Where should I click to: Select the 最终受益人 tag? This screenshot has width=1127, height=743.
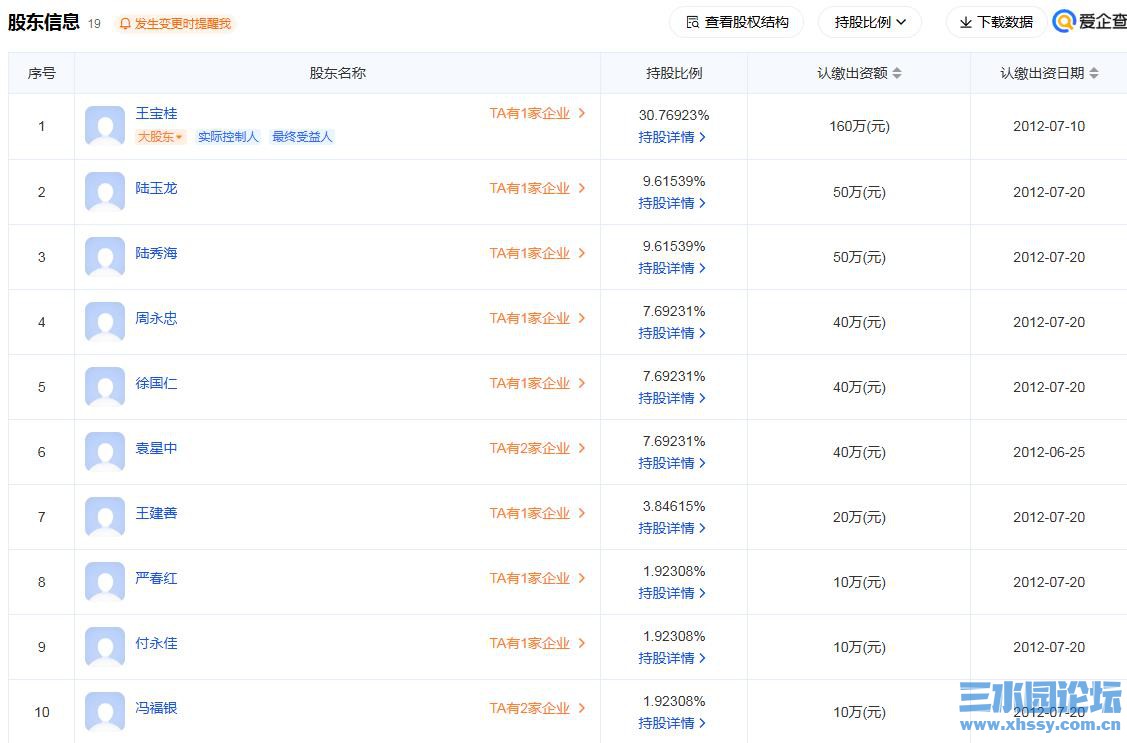300,136
